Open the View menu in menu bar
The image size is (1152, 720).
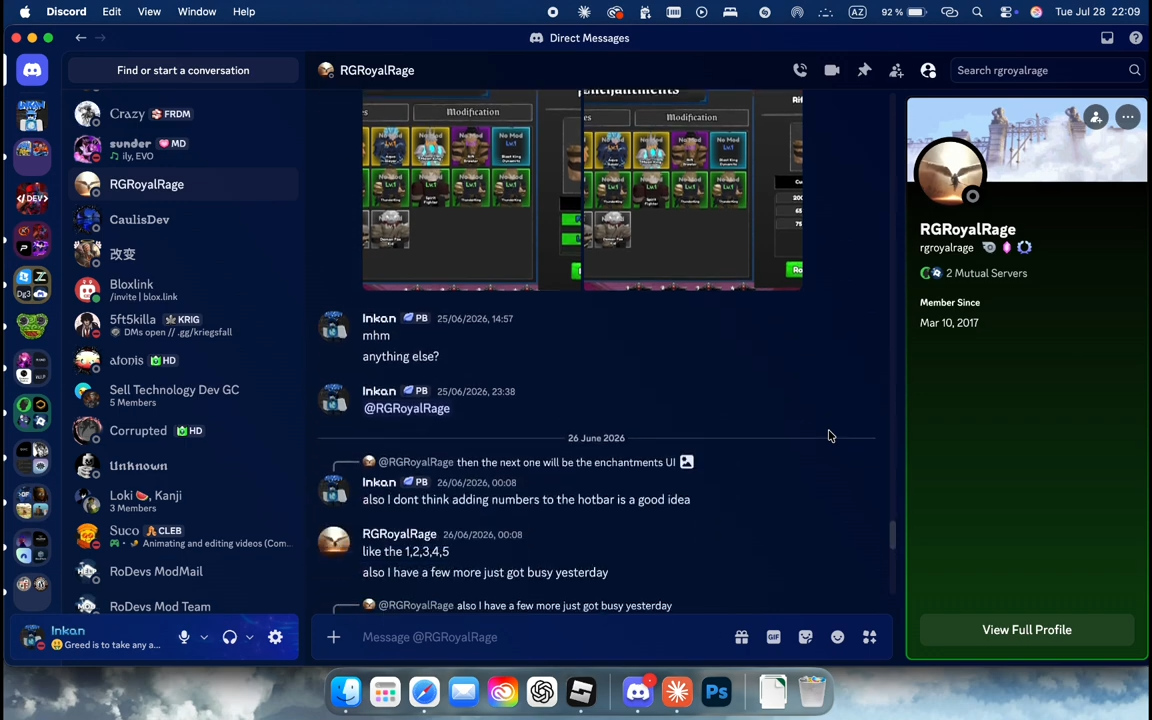(149, 12)
